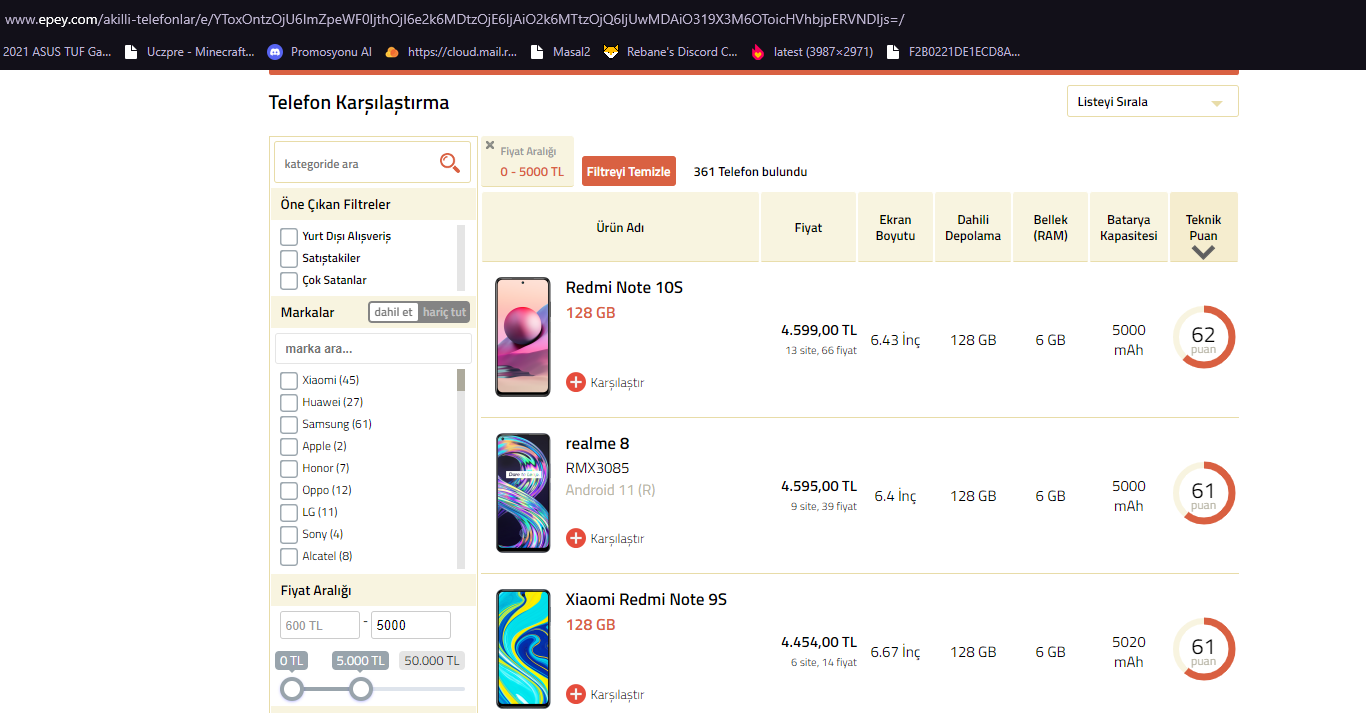Click plus icon to compare realme 8
1366x713 pixels.
tap(576, 538)
